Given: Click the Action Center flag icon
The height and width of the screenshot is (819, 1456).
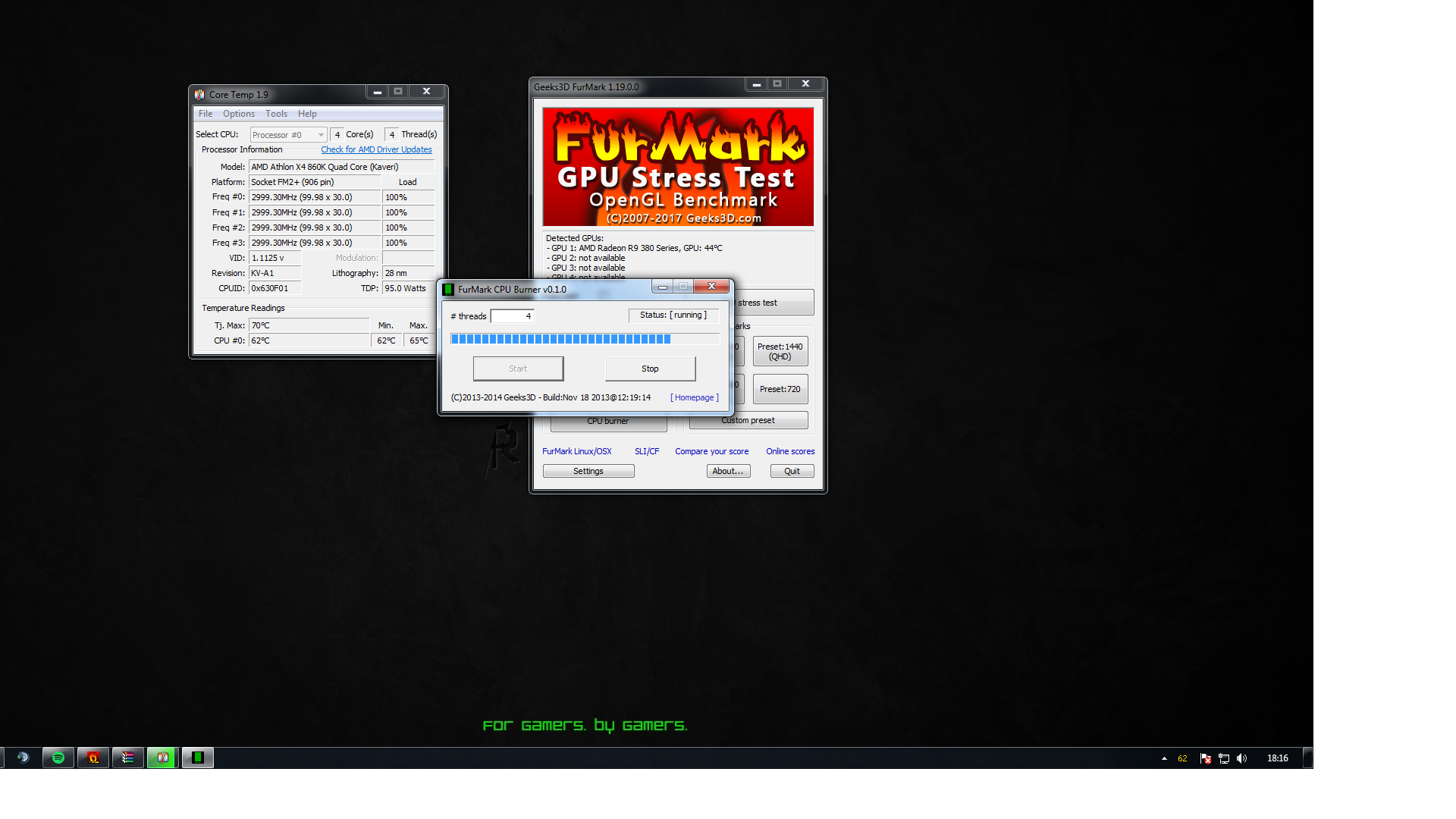Looking at the screenshot, I should coord(1205,758).
